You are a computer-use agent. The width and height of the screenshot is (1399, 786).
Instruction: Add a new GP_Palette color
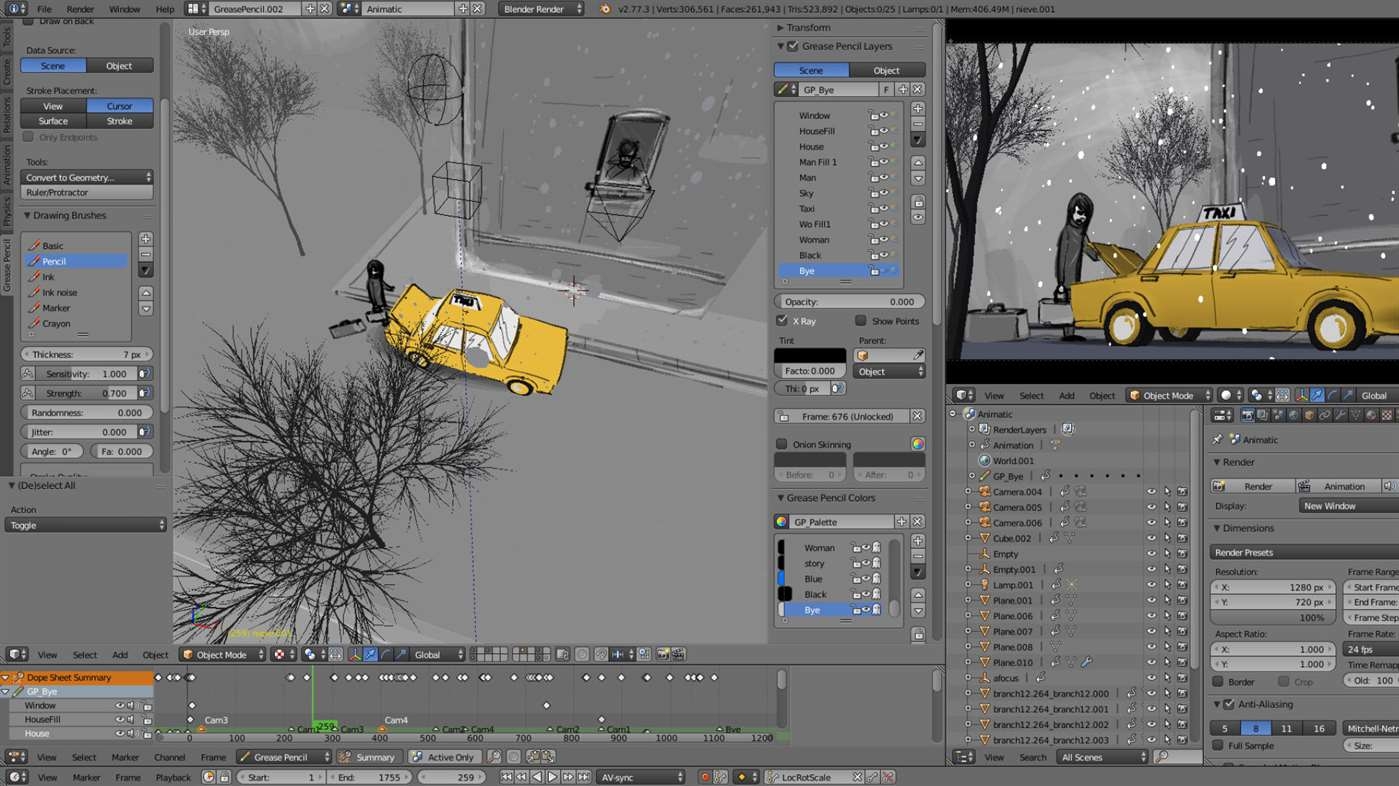coord(918,541)
